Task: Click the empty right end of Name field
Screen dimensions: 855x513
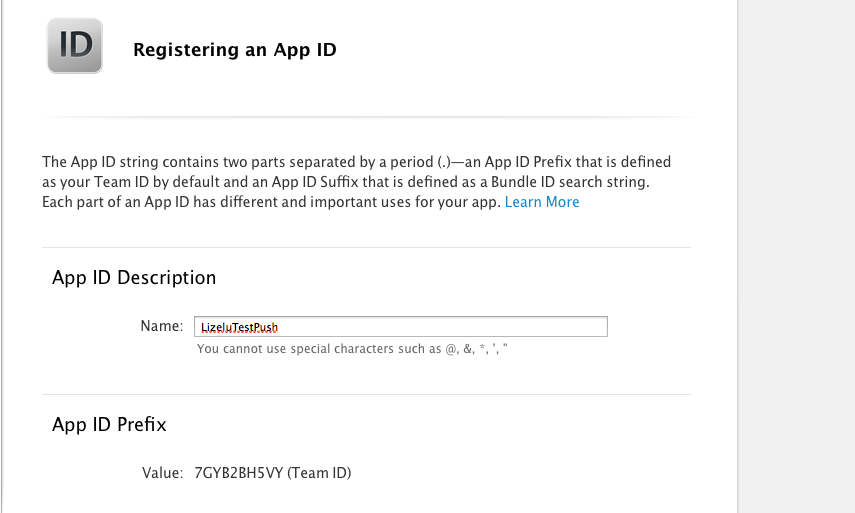Action: [545, 327]
